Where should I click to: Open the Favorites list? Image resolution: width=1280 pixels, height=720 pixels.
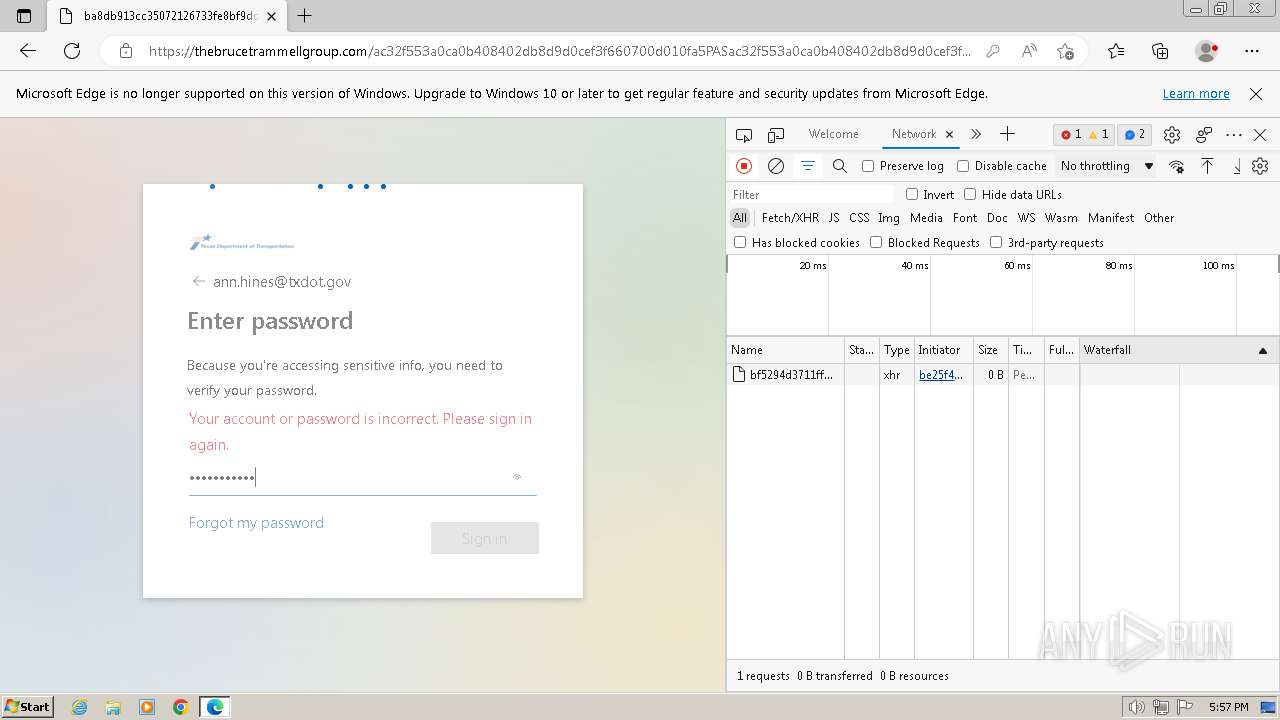tap(1116, 51)
